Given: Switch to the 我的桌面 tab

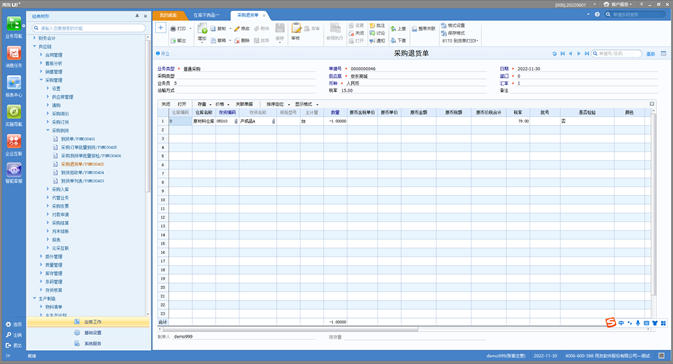Looking at the screenshot, I should [168, 15].
